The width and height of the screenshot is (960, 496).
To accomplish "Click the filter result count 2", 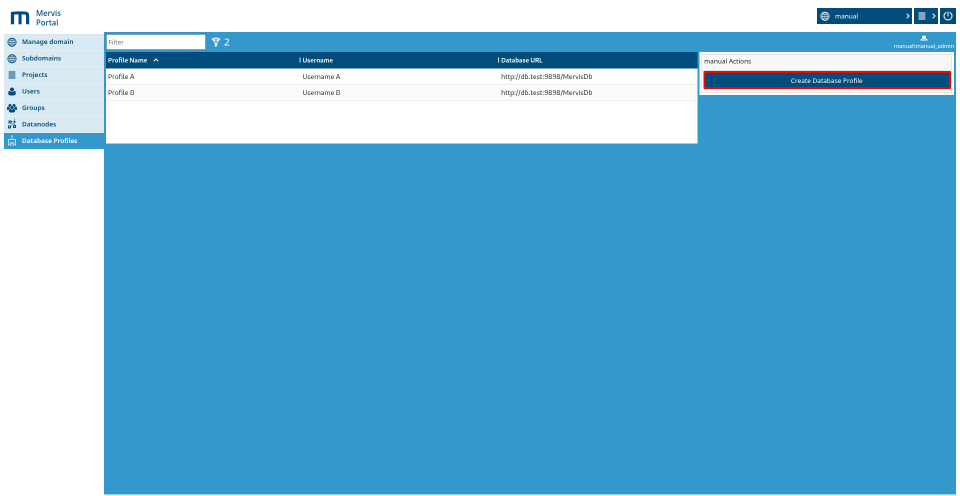I will 227,42.
